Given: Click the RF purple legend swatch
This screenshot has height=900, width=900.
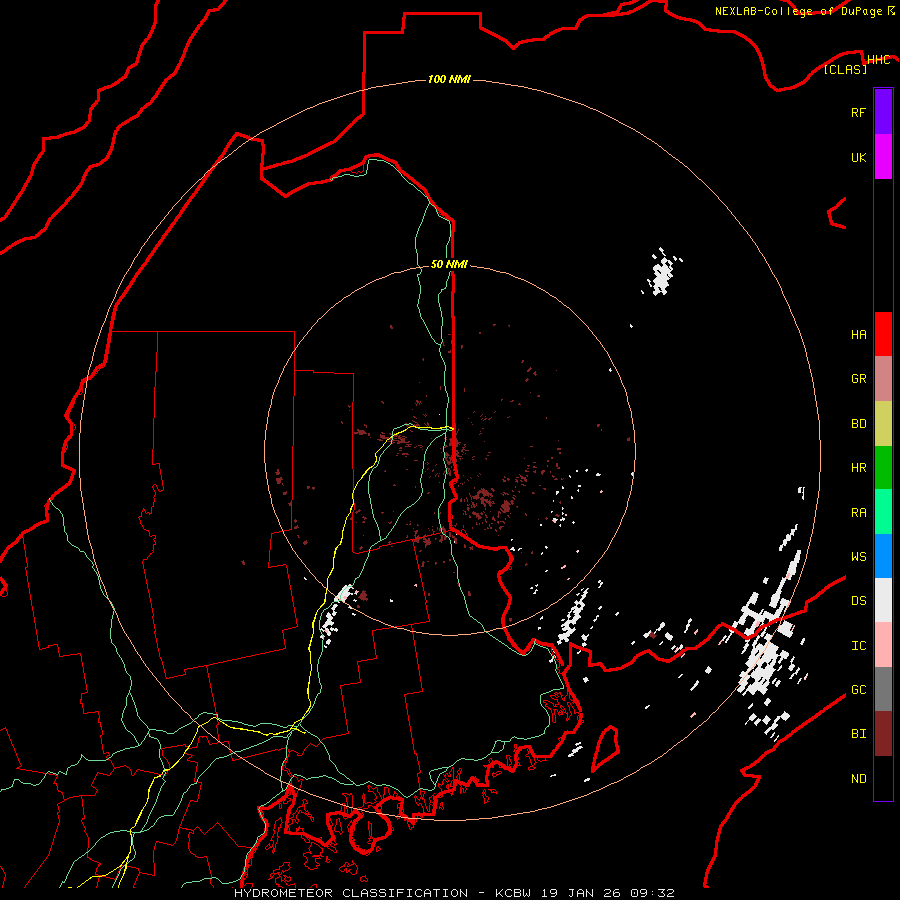Looking at the screenshot, I should point(883,112).
